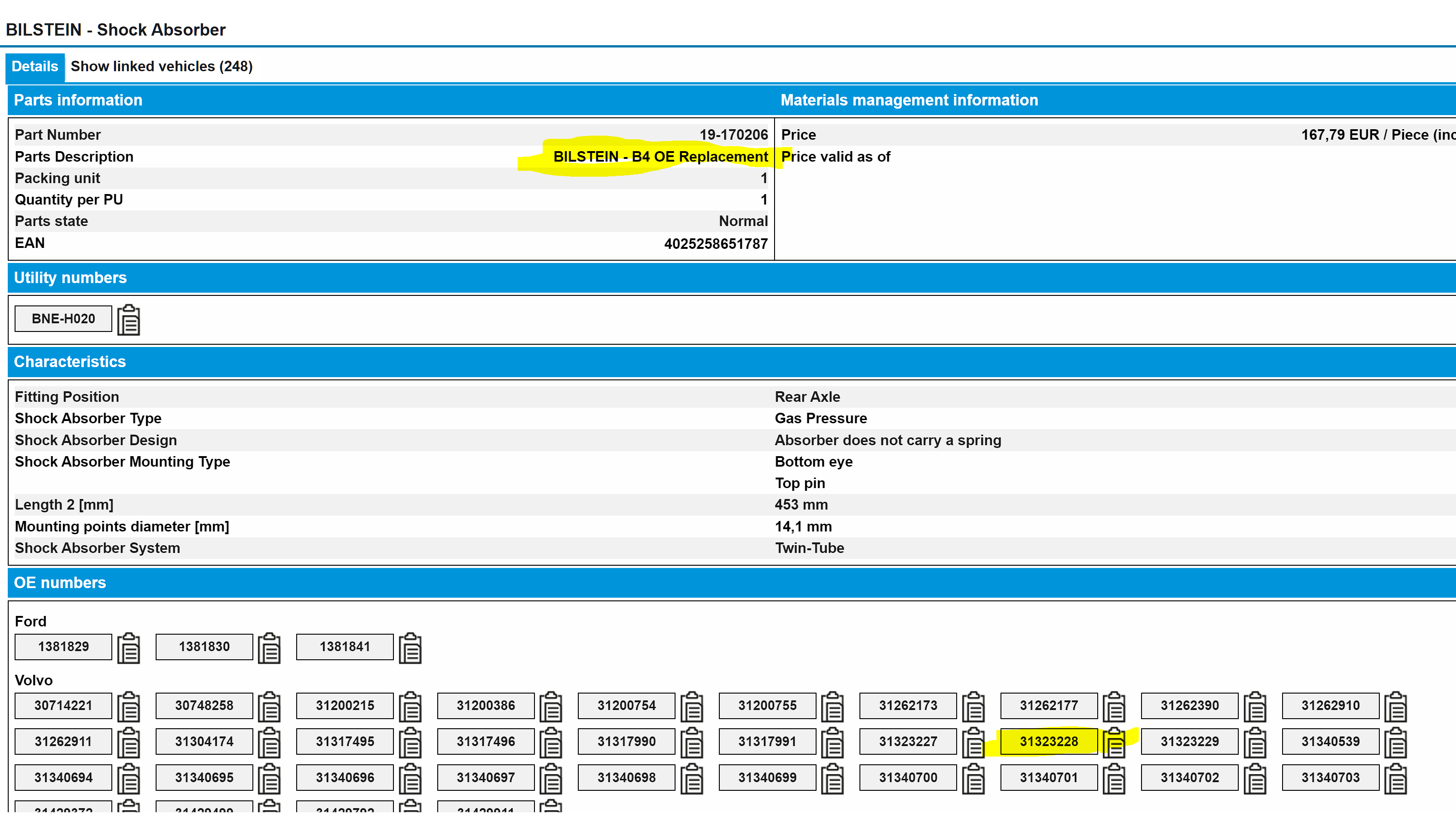Copy Volvo OE number 31340696
Image resolution: width=1456 pixels, height=815 pixels.
coord(410,779)
